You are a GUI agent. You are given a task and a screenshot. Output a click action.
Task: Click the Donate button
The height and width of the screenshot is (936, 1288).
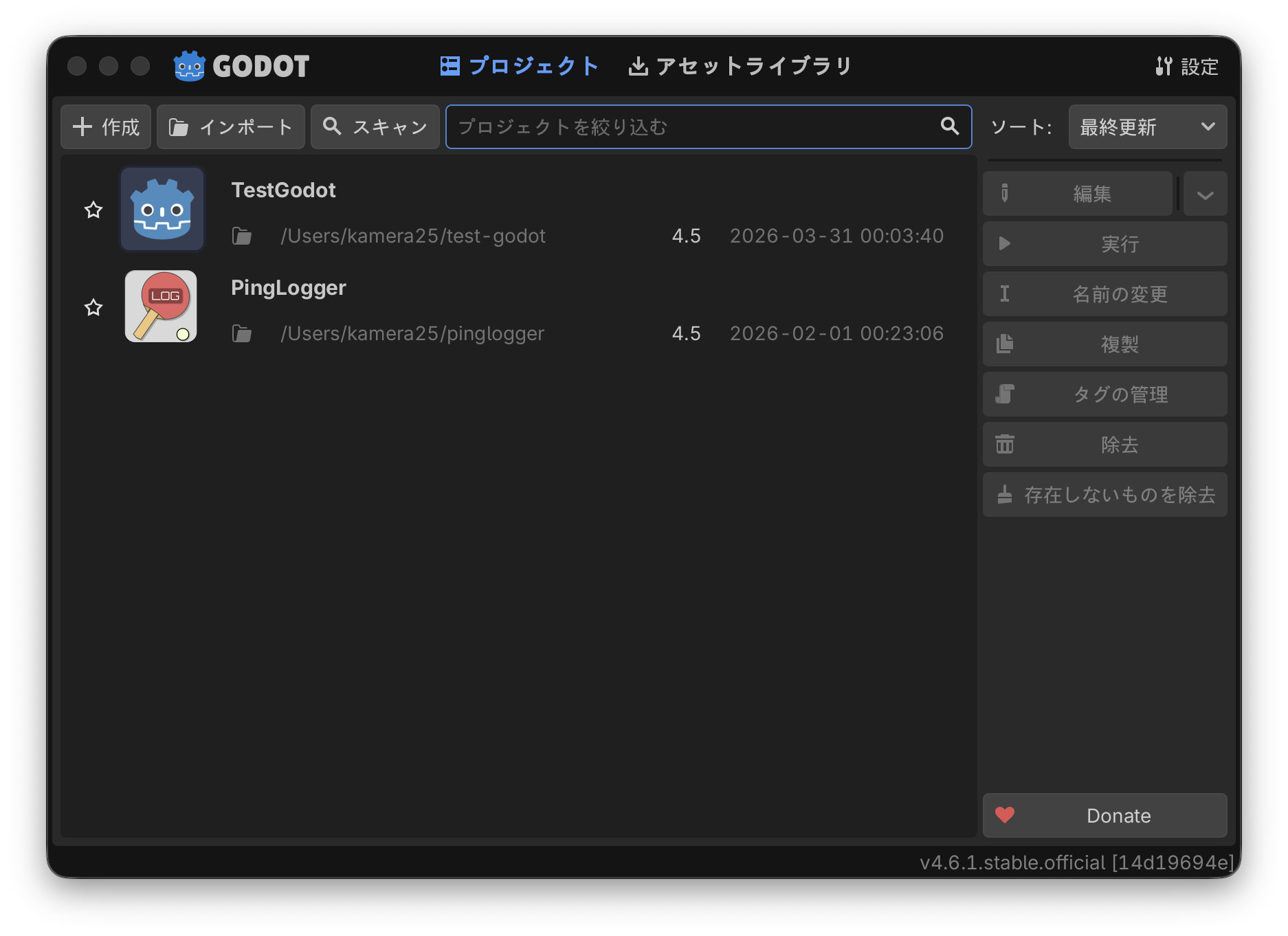point(1105,816)
